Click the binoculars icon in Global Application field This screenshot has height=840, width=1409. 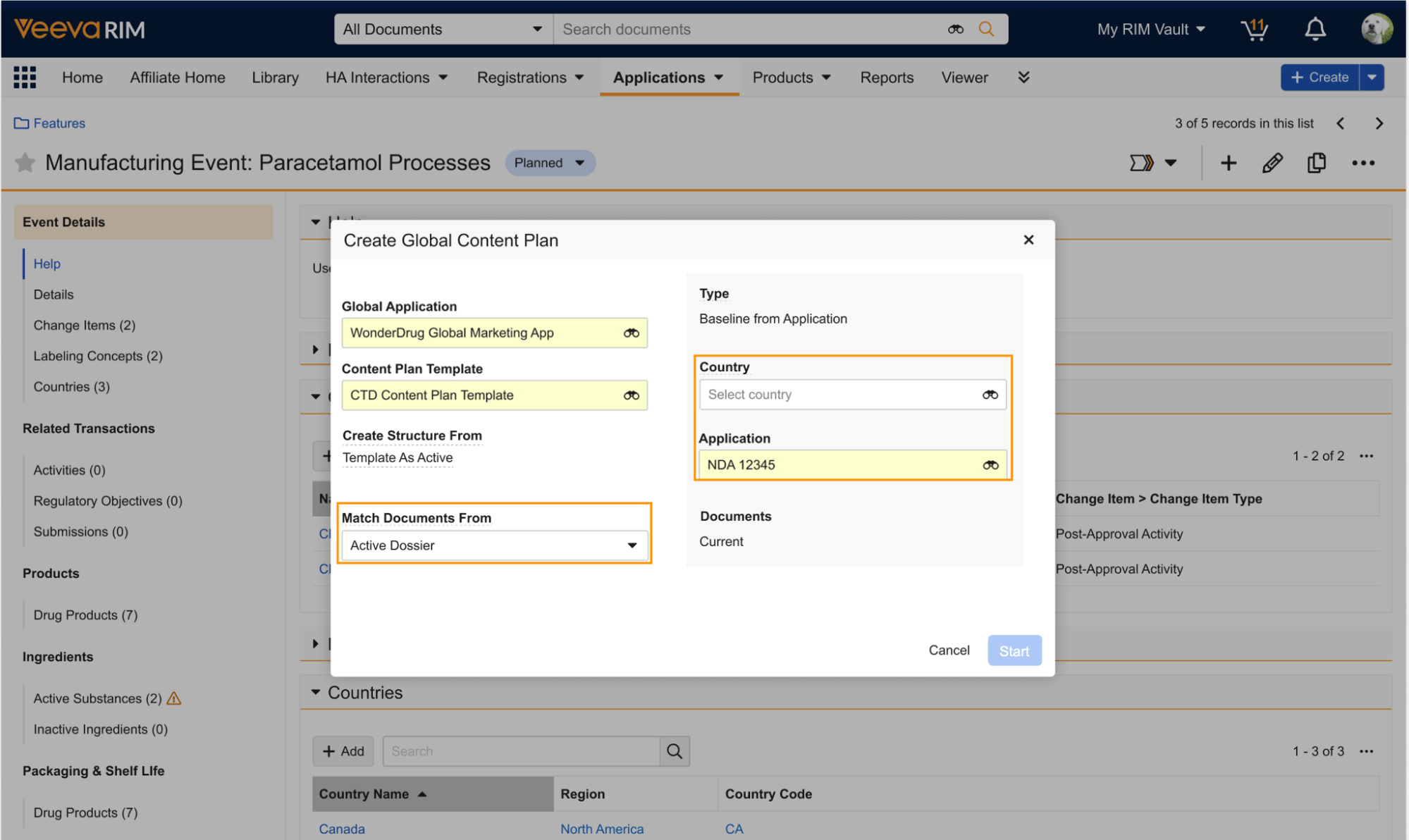tap(631, 333)
